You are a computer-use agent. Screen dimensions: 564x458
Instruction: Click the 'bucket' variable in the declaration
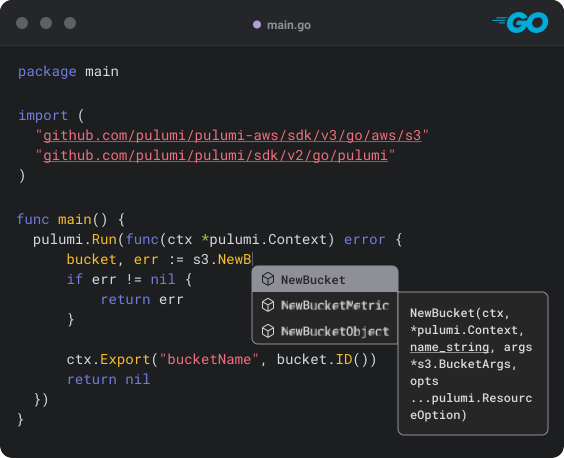click(91, 259)
